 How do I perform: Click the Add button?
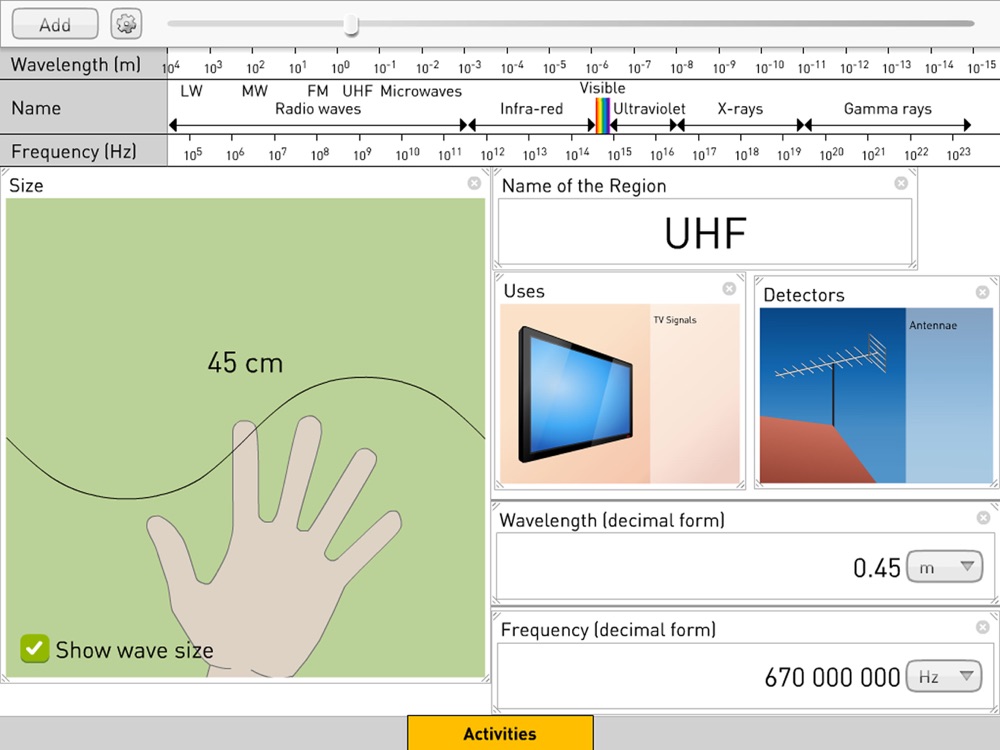[x=55, y=24]
